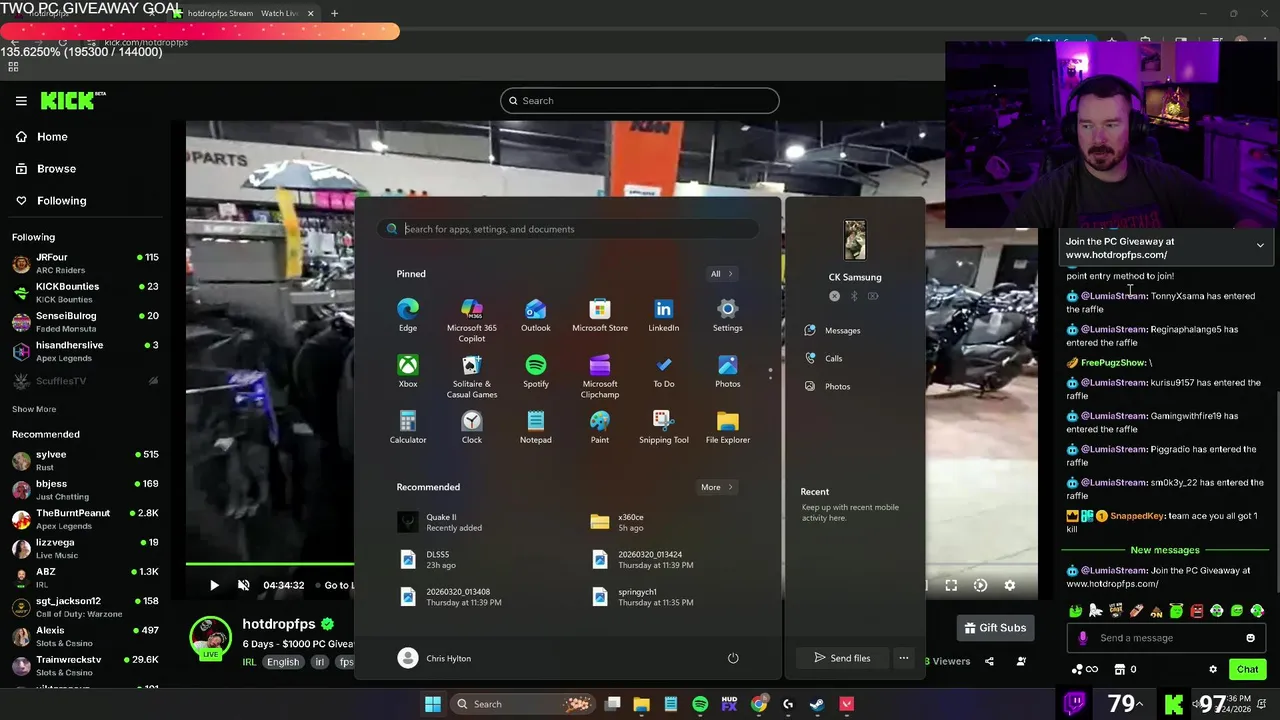Image resolution: width=1280 pixels, height=720 pixels.
Task: Open Settings from pinned apps
Action: point(728,315)
